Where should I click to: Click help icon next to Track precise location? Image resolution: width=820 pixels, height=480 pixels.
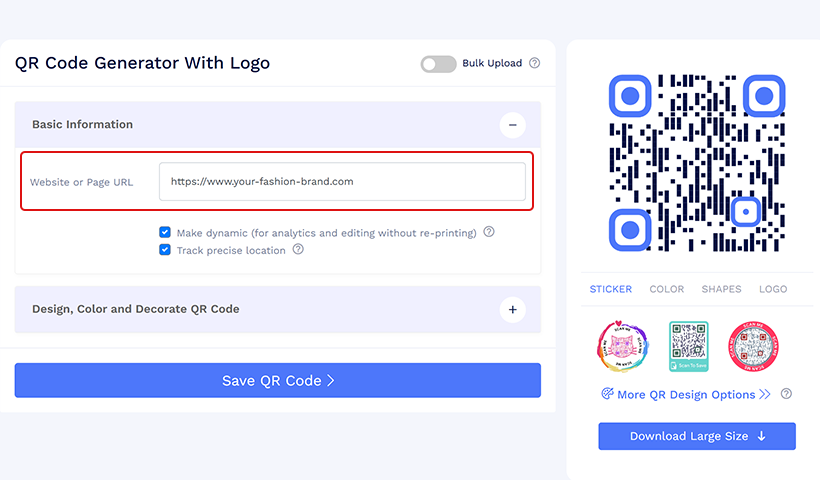point(298,250)
